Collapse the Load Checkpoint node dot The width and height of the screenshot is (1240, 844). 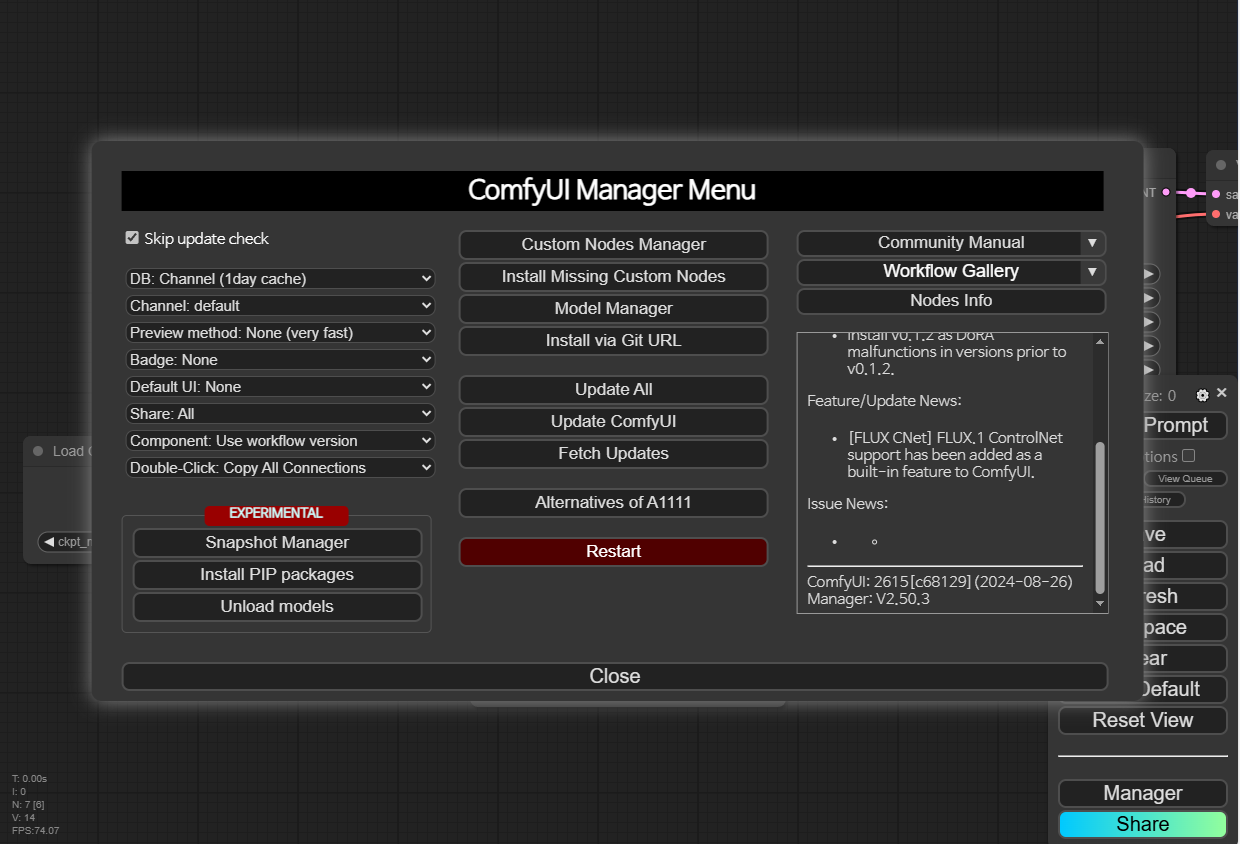coord(38,451)
